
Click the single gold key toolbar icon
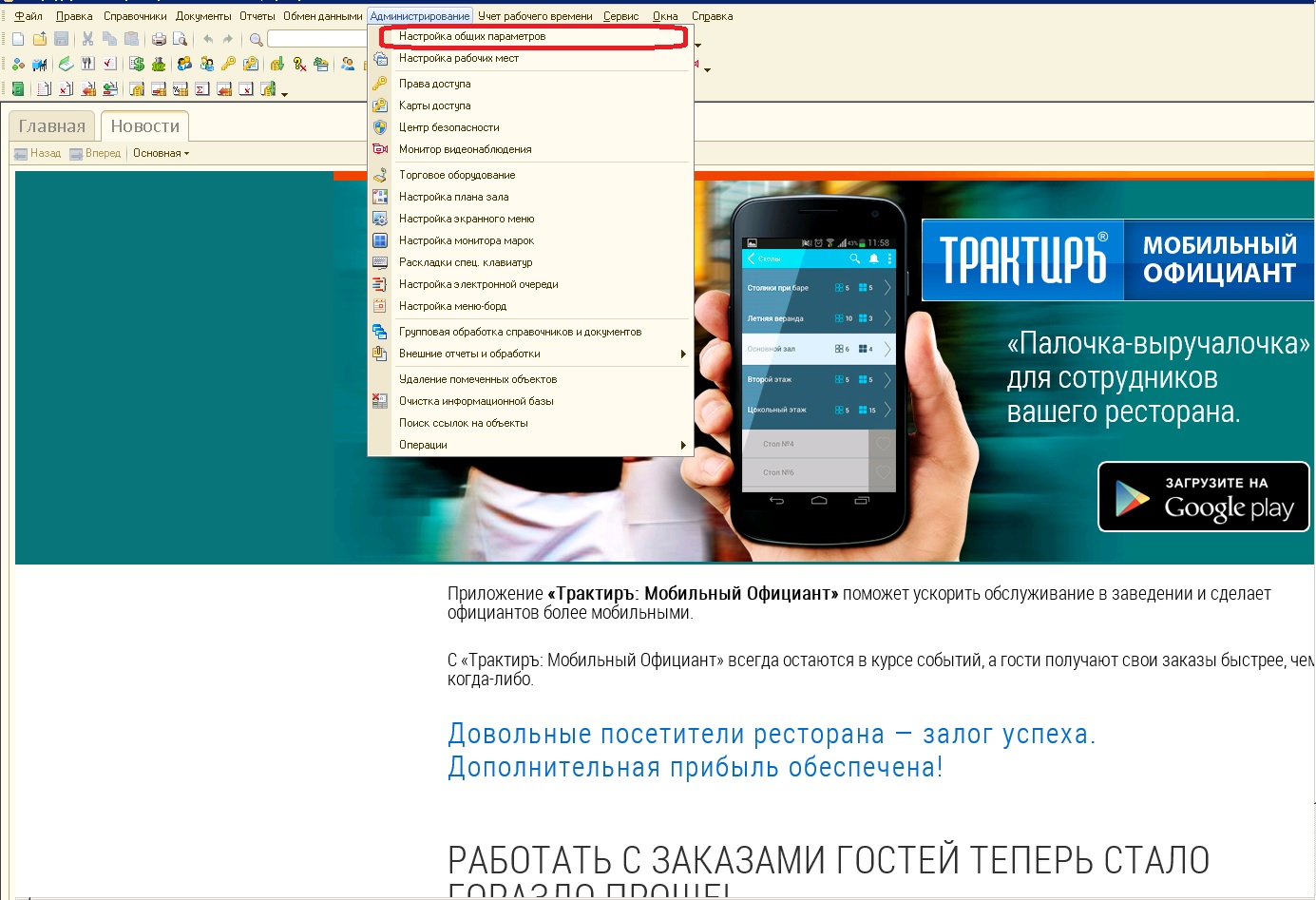tap(228, 64)
